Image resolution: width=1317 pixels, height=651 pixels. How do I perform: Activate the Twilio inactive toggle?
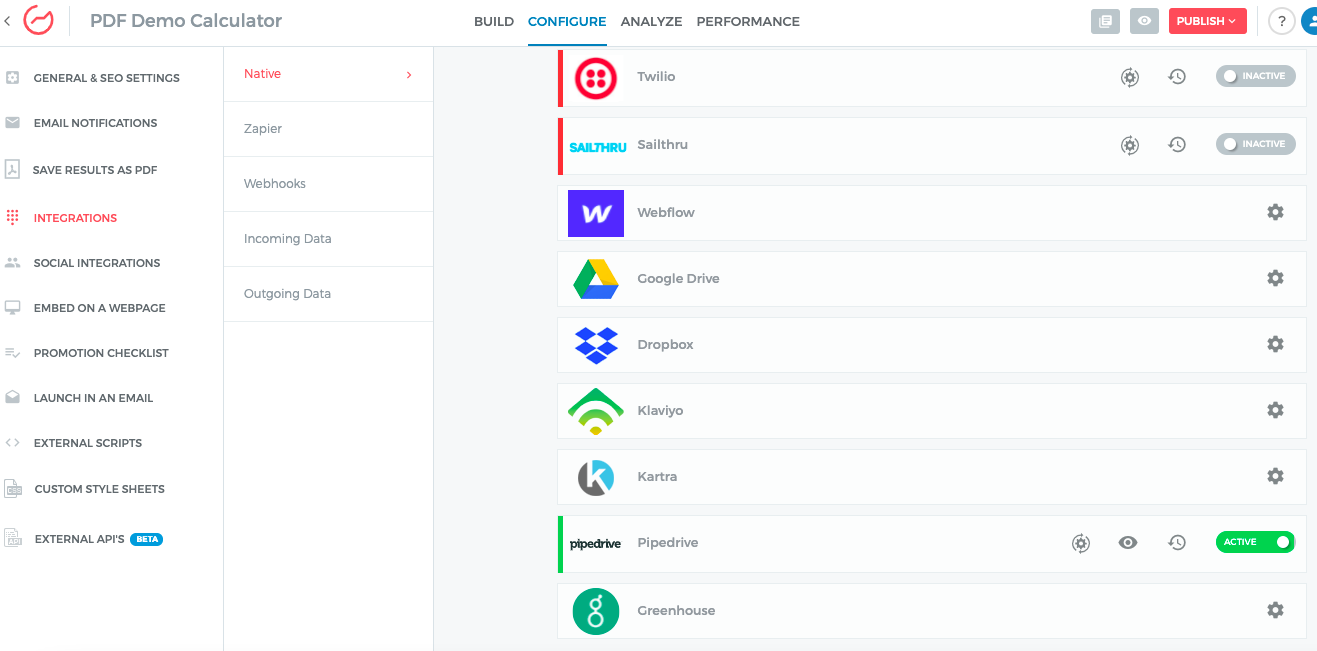click(1255, 76)
